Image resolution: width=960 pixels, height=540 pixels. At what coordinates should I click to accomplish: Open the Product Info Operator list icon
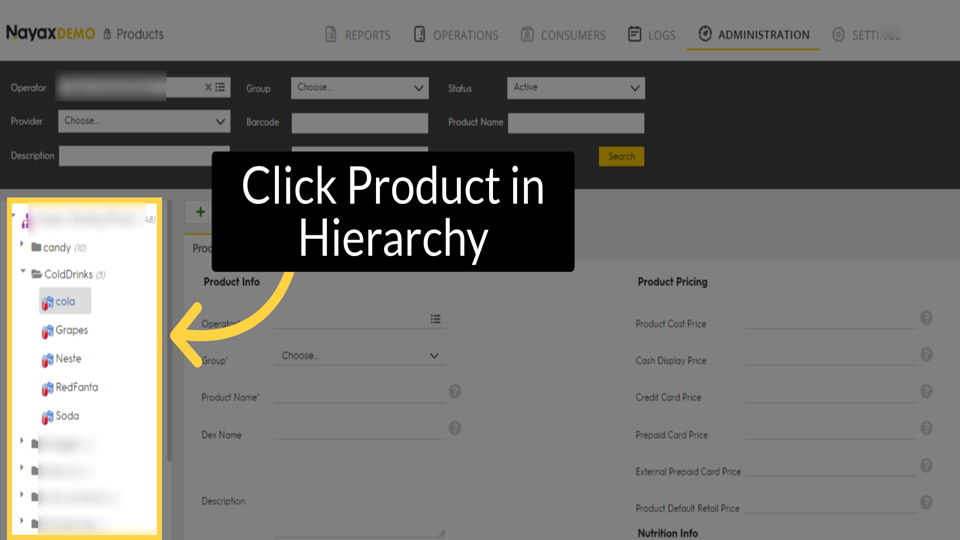click(435, 319)
